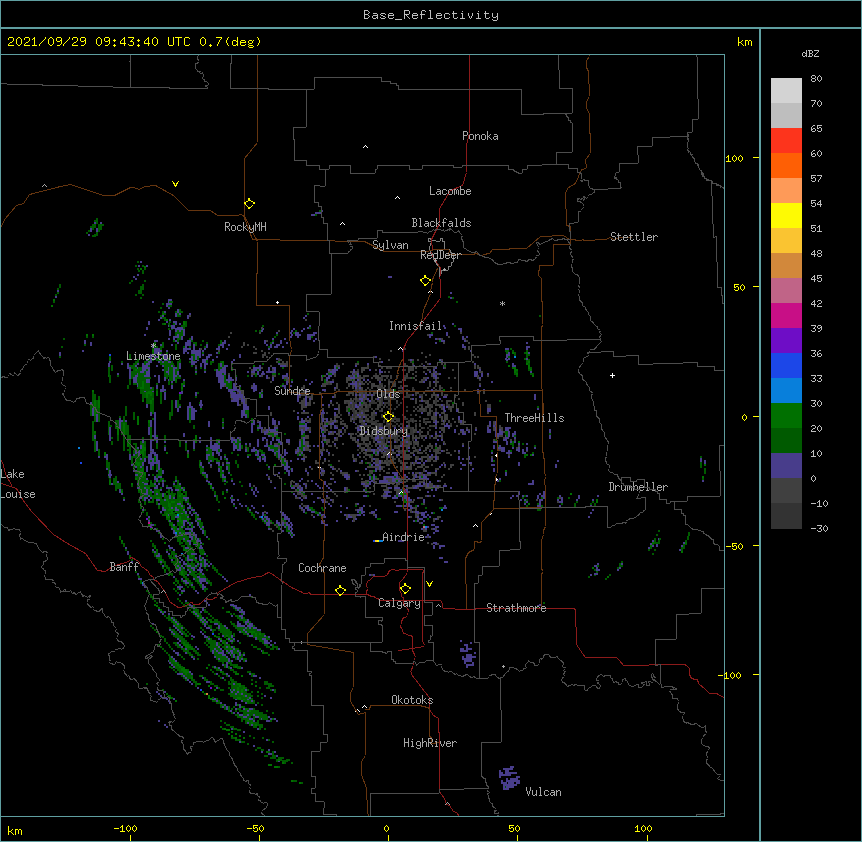Click the 2021/09/29 09:43:40 UTC timestamp
The height and width of the screenshot is (842, 862).
click(99, 42)
